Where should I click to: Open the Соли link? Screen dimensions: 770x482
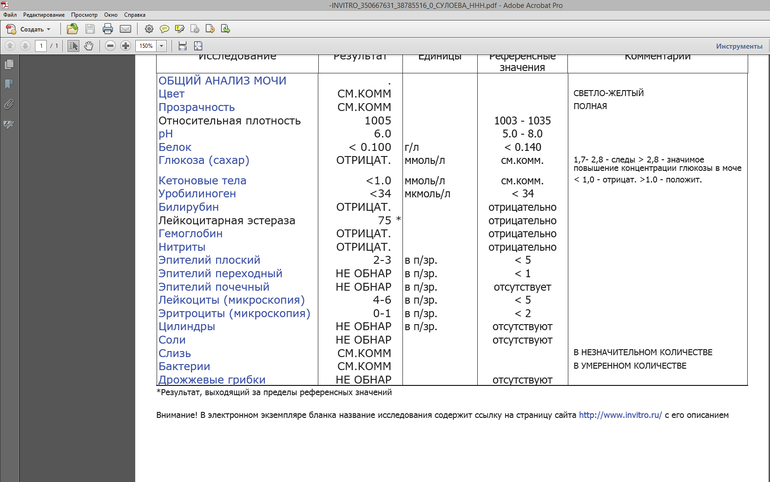tap(172, 340)
